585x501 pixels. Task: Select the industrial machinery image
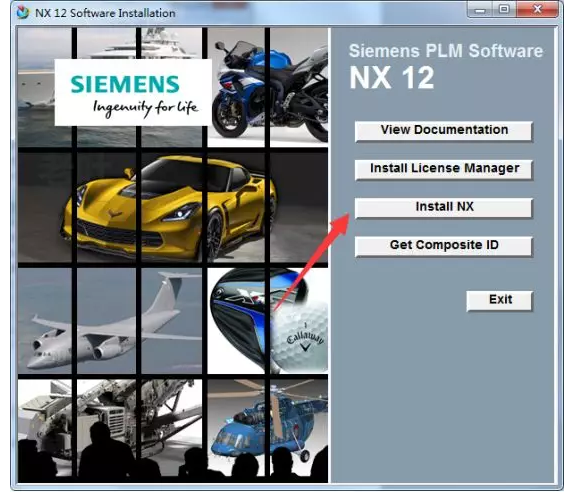tap(110, 429)
